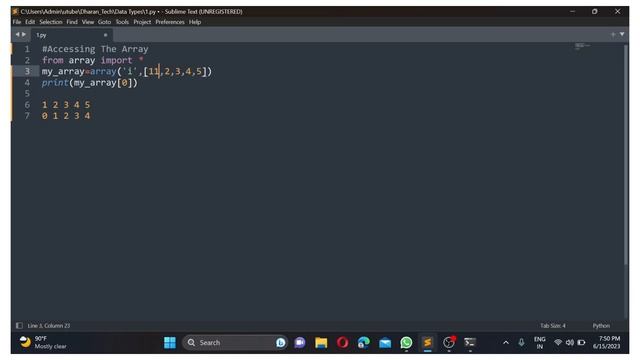The image size is (640, 360).
Task: Click the minimap preview
Action: (582, 46)
